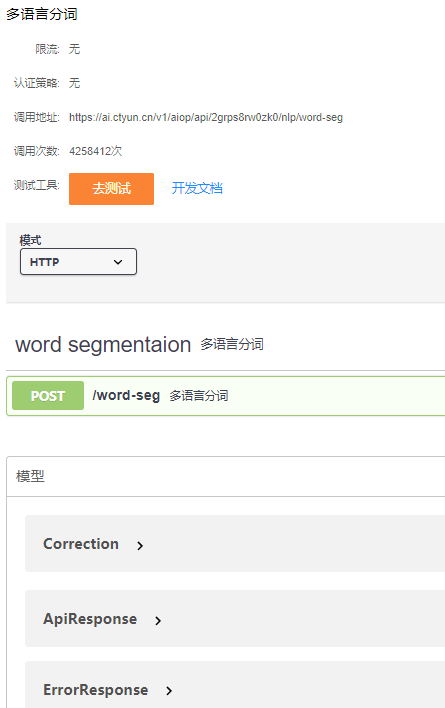The height and width of the screenshot is (708, 445).
Task: Click 多语言分词 description beside /word-seg
Action: [x=199, y=396]
